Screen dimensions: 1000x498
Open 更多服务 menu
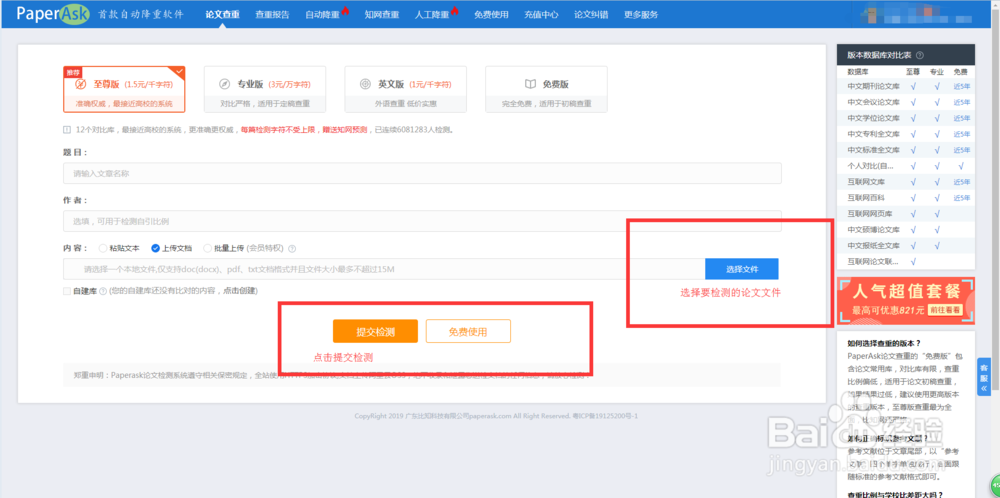point(641,15)
